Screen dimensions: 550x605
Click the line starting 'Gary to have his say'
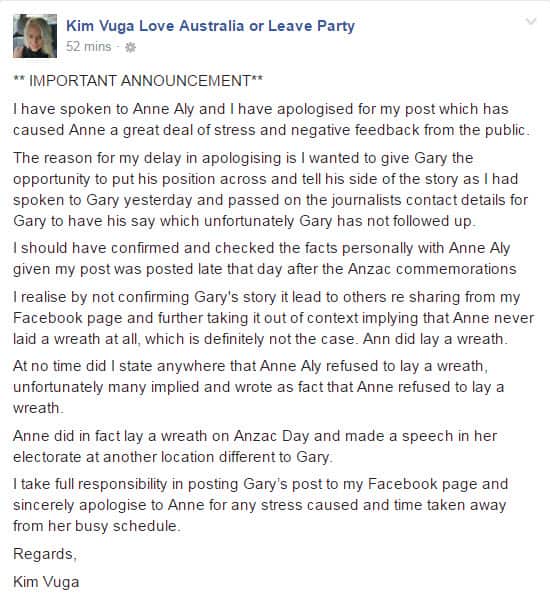click(x=244, y=221)
